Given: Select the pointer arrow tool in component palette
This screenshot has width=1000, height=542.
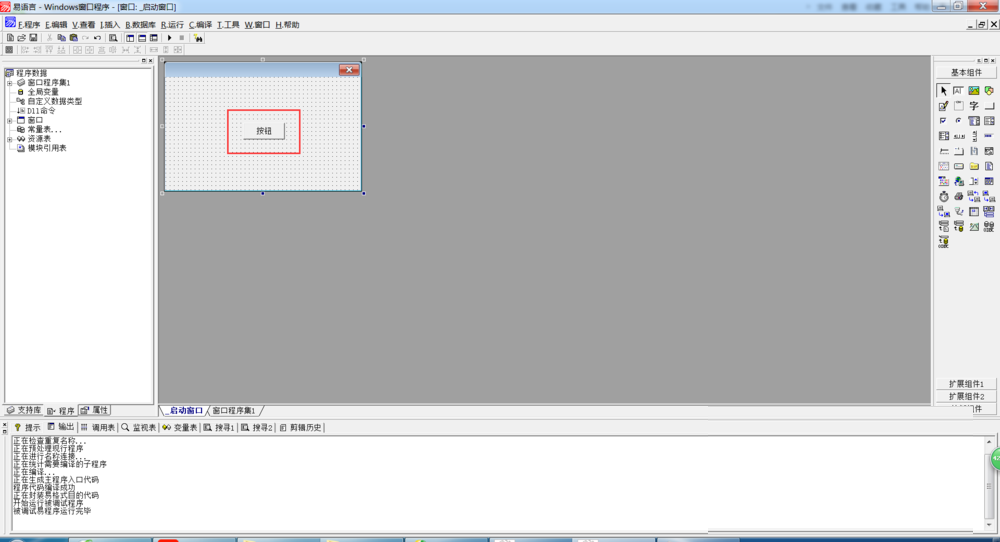Looking at the screenshot, I should pos(944,91).
